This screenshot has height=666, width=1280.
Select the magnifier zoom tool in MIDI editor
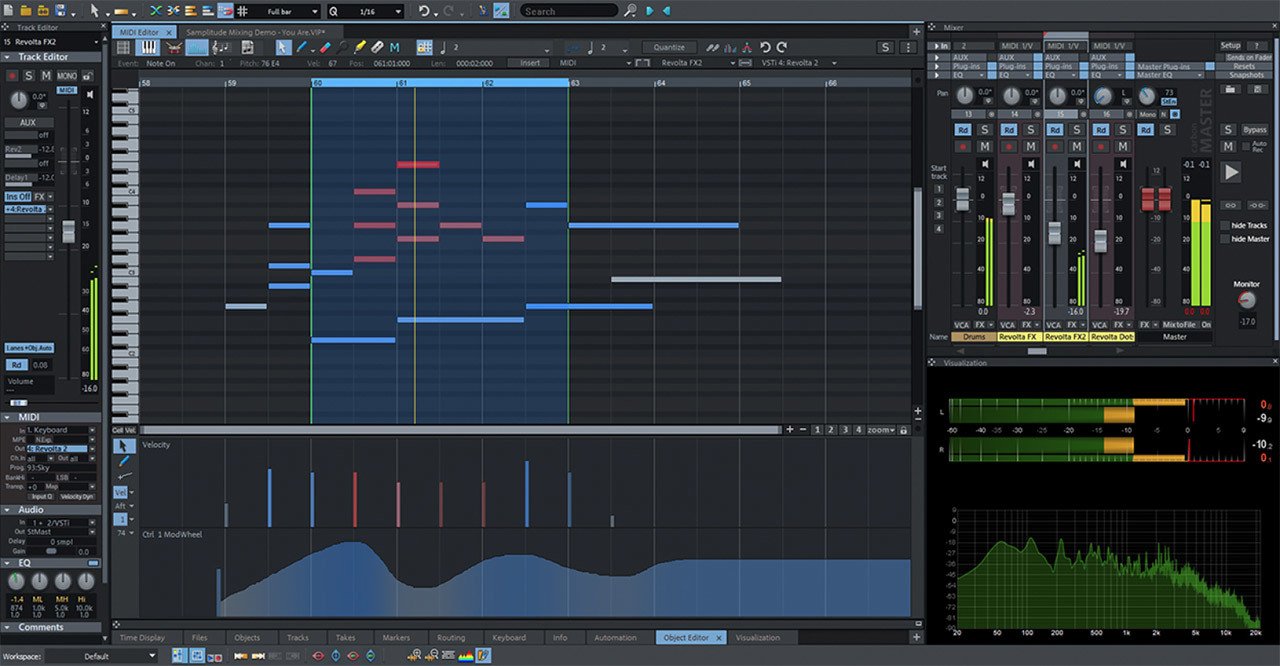click(343, 47)
